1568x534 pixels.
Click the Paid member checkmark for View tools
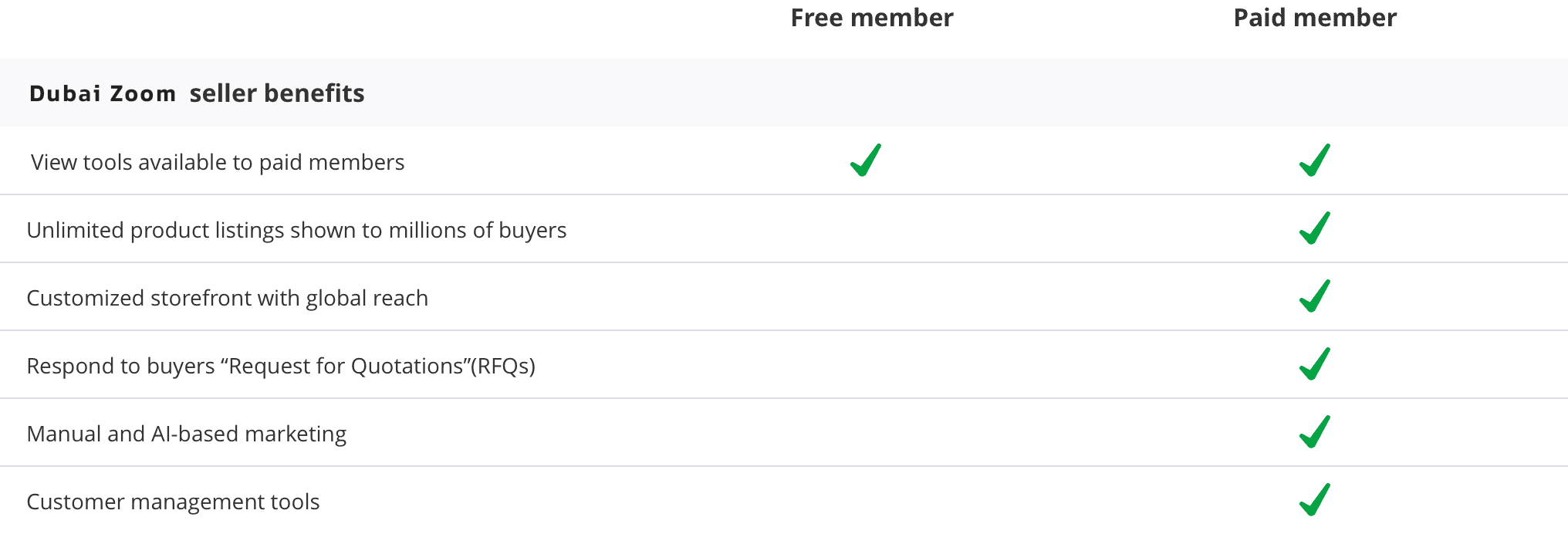coord(1315,161)
